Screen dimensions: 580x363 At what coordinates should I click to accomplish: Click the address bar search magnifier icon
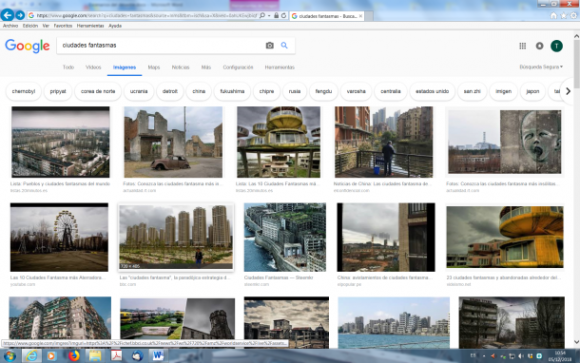point(262,16)
